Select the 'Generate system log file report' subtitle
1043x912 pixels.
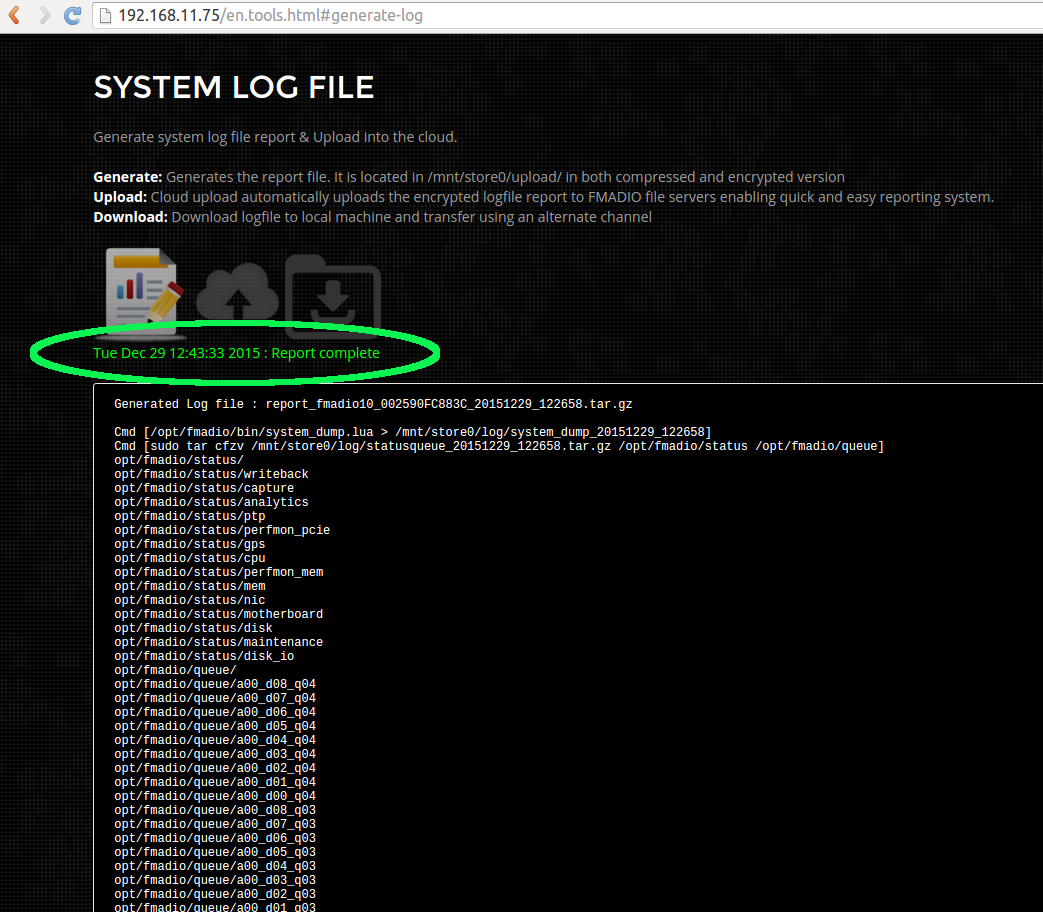pos(275,136)
